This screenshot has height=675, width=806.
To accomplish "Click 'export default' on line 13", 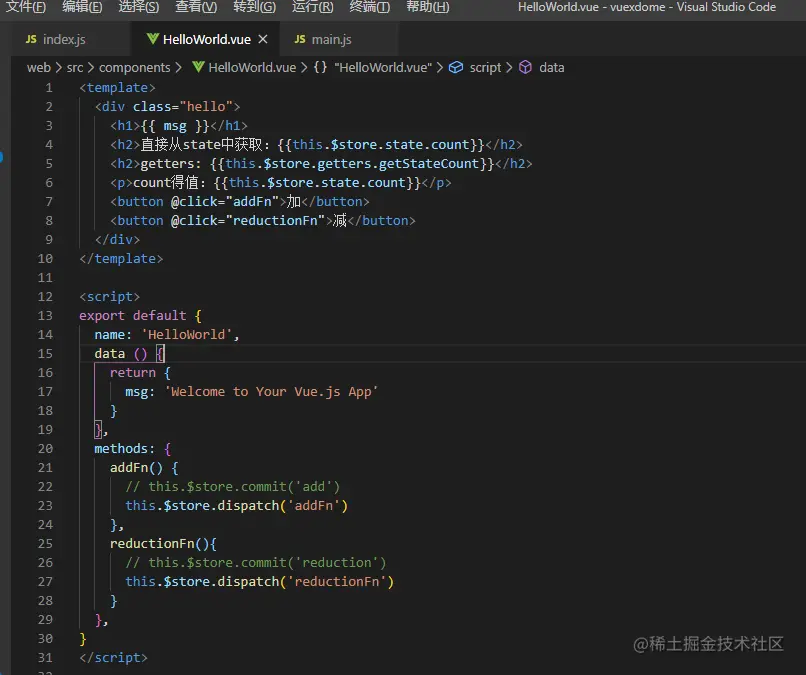I will click(x=133, y=316).
